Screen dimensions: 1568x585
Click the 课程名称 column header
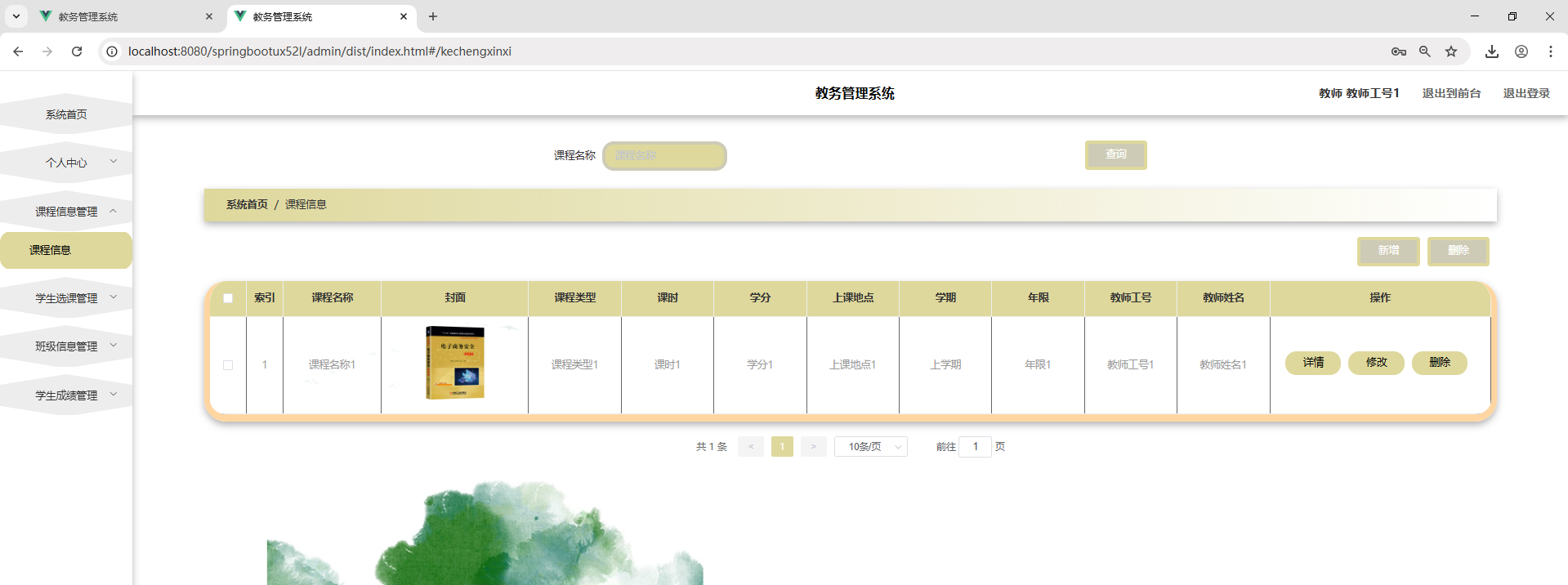333,298
